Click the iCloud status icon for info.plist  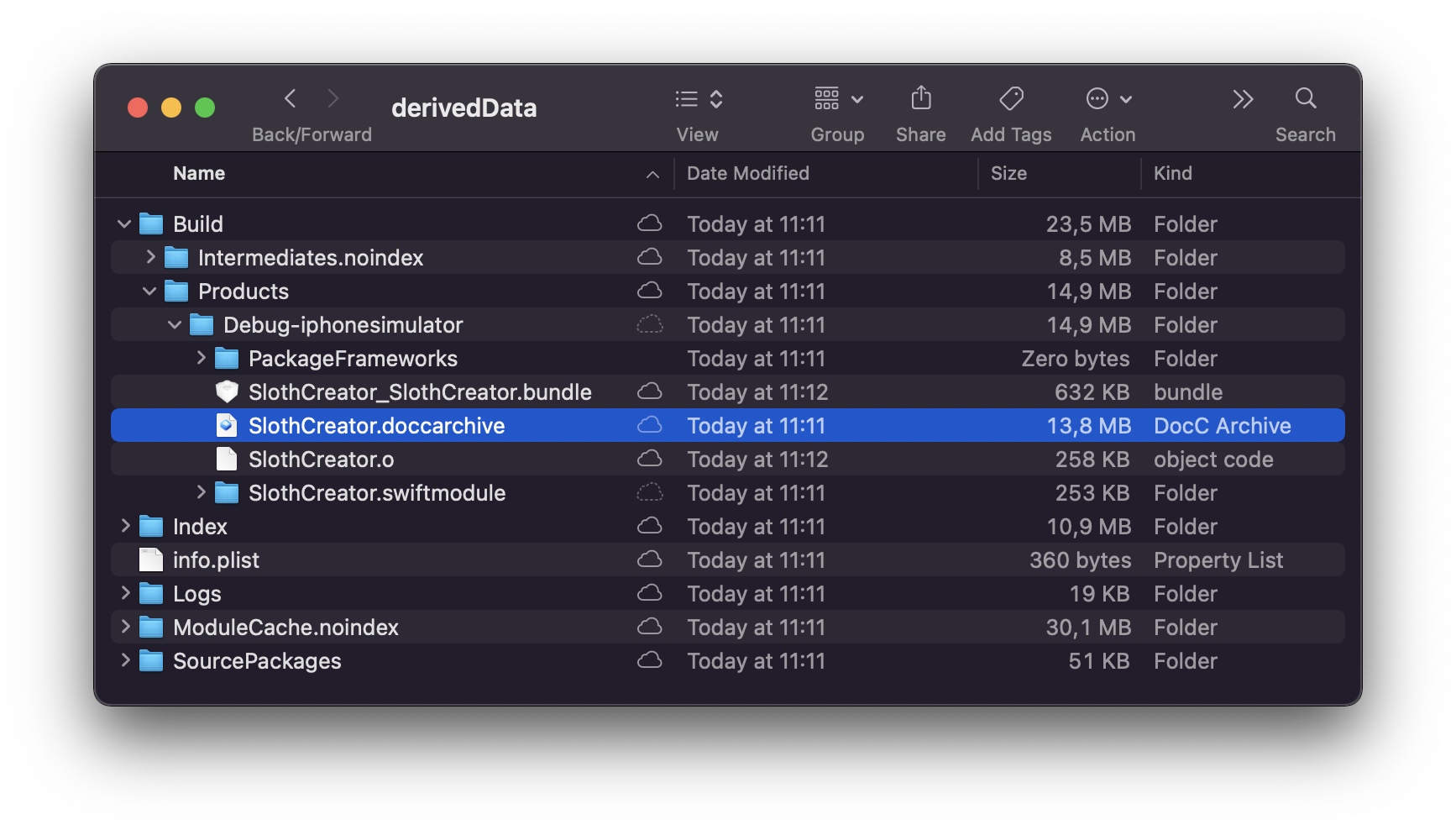(x=649, y=559)
